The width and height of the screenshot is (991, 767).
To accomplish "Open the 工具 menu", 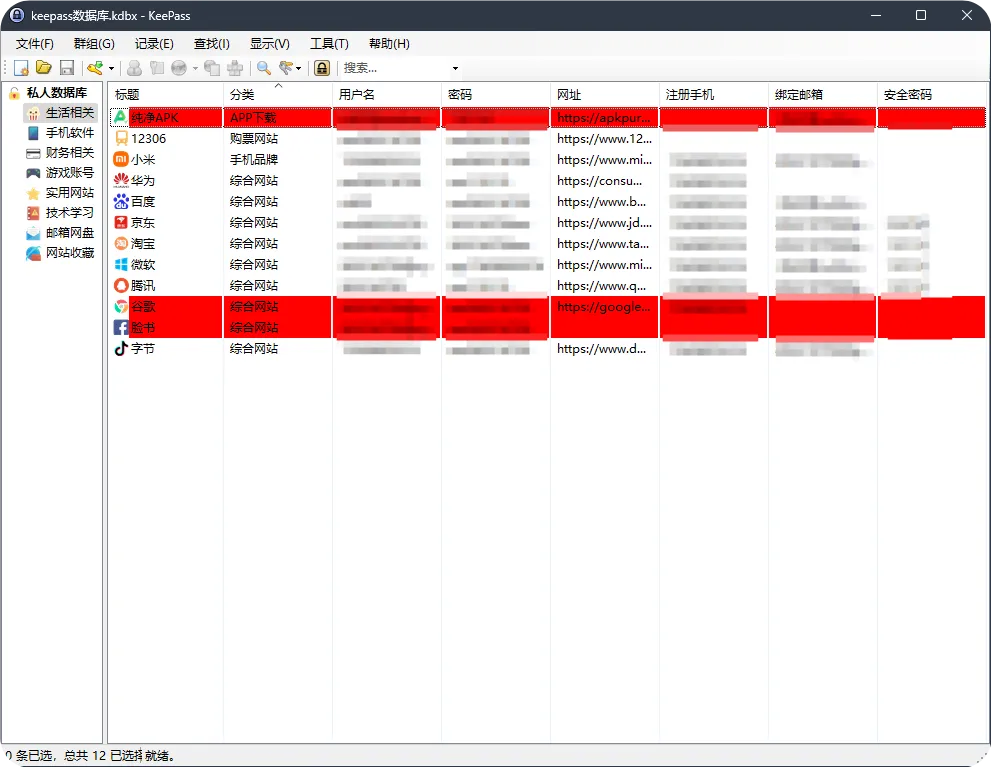I will click(330, 43).
